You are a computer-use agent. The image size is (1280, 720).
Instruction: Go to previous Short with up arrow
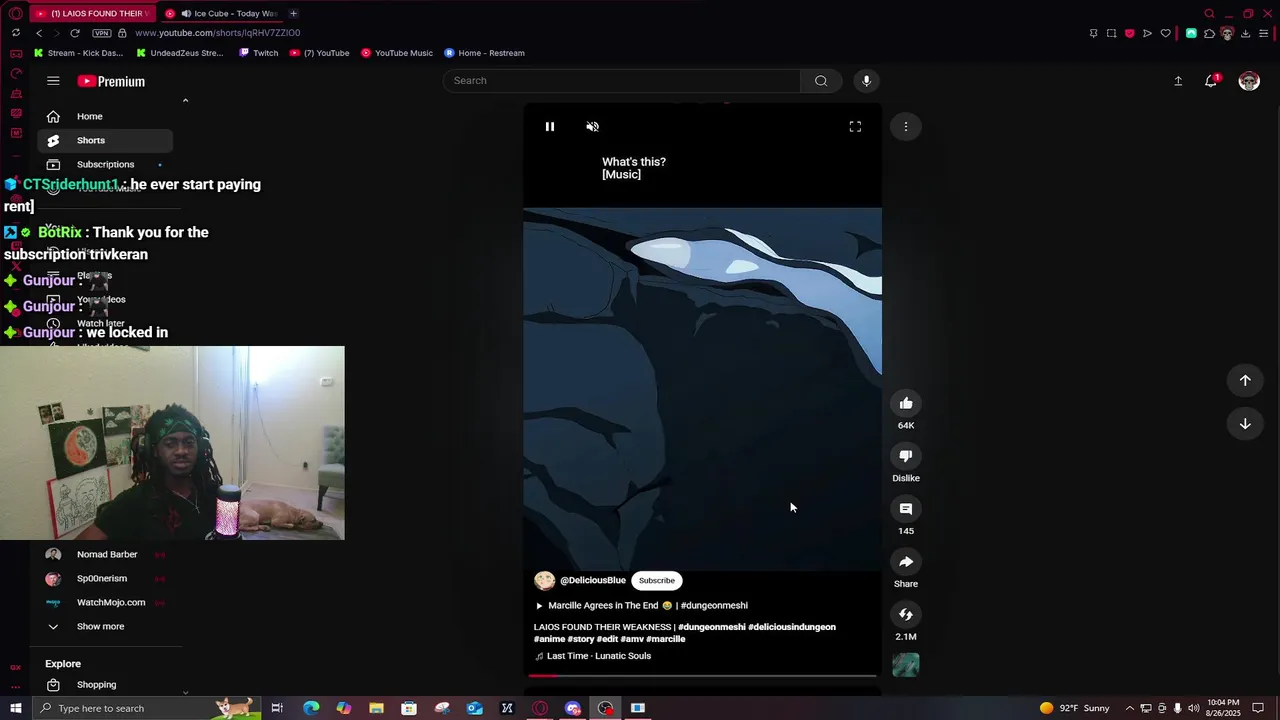click(x=1245, y=380)
